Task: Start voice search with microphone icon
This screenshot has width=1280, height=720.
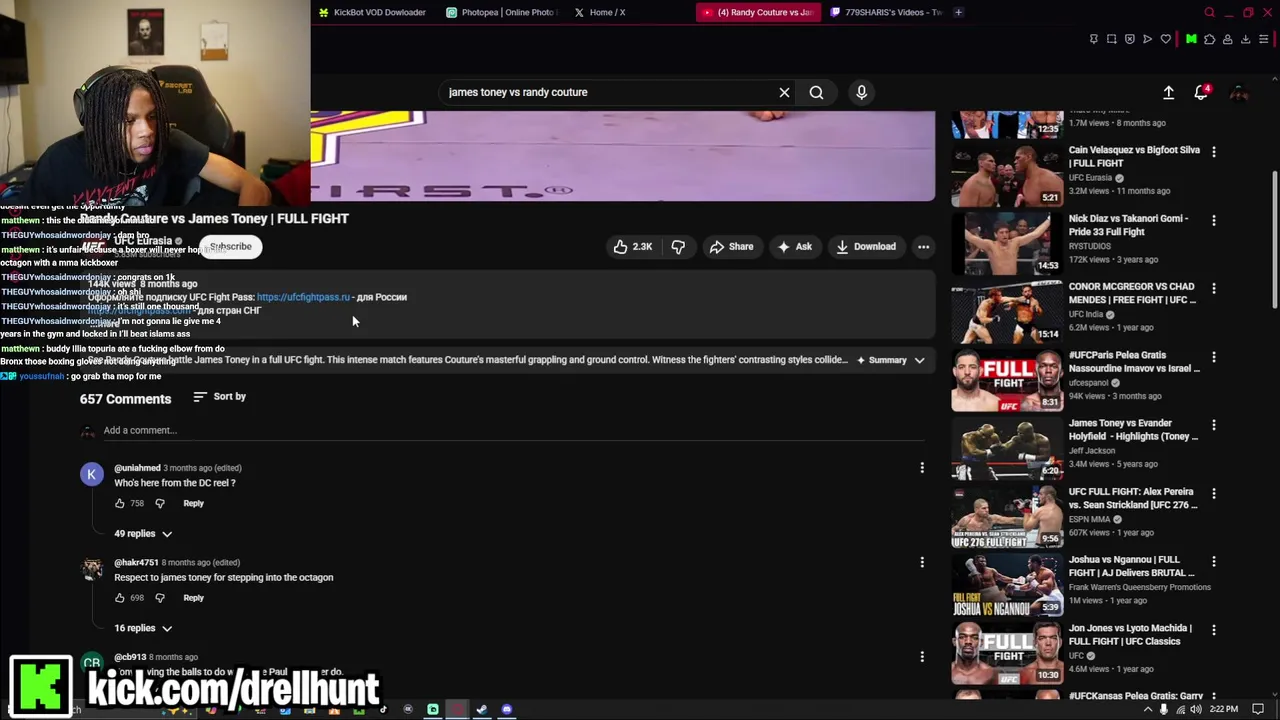Action: click(861, 92)
